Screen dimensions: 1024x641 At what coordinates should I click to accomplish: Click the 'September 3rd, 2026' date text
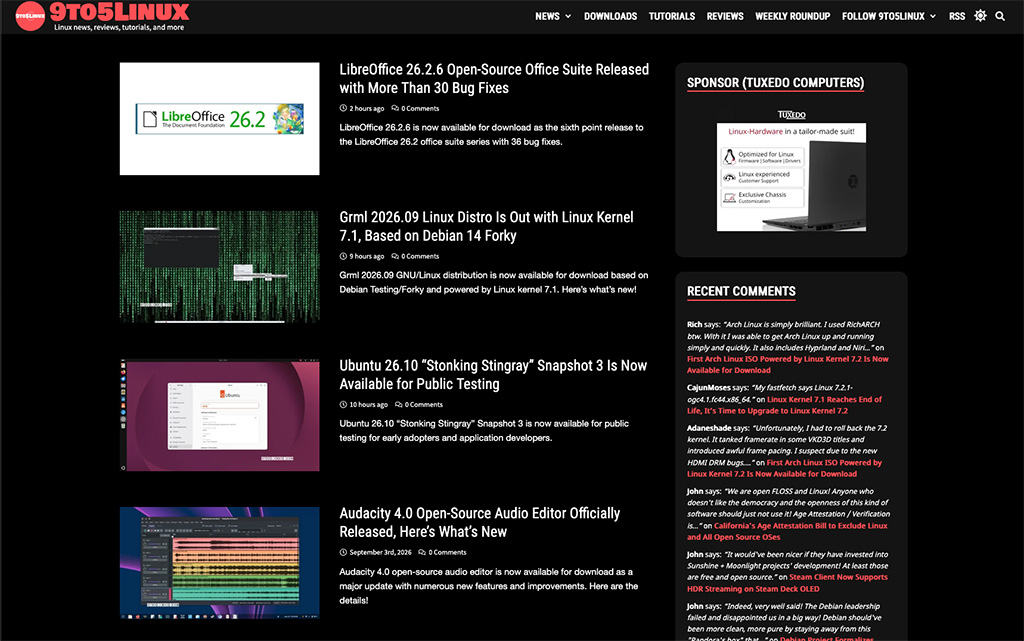380,552
